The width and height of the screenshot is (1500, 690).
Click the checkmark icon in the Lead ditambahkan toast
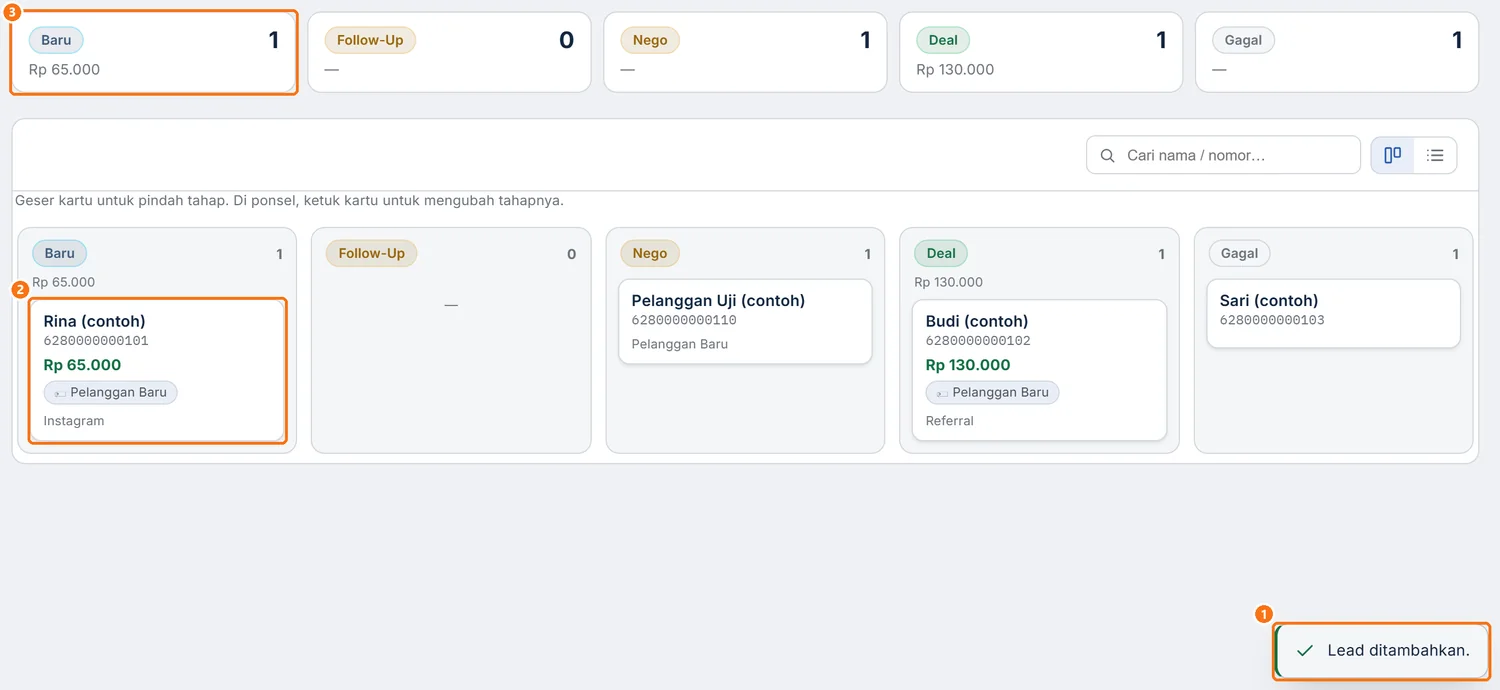(x=1304, y=651)
